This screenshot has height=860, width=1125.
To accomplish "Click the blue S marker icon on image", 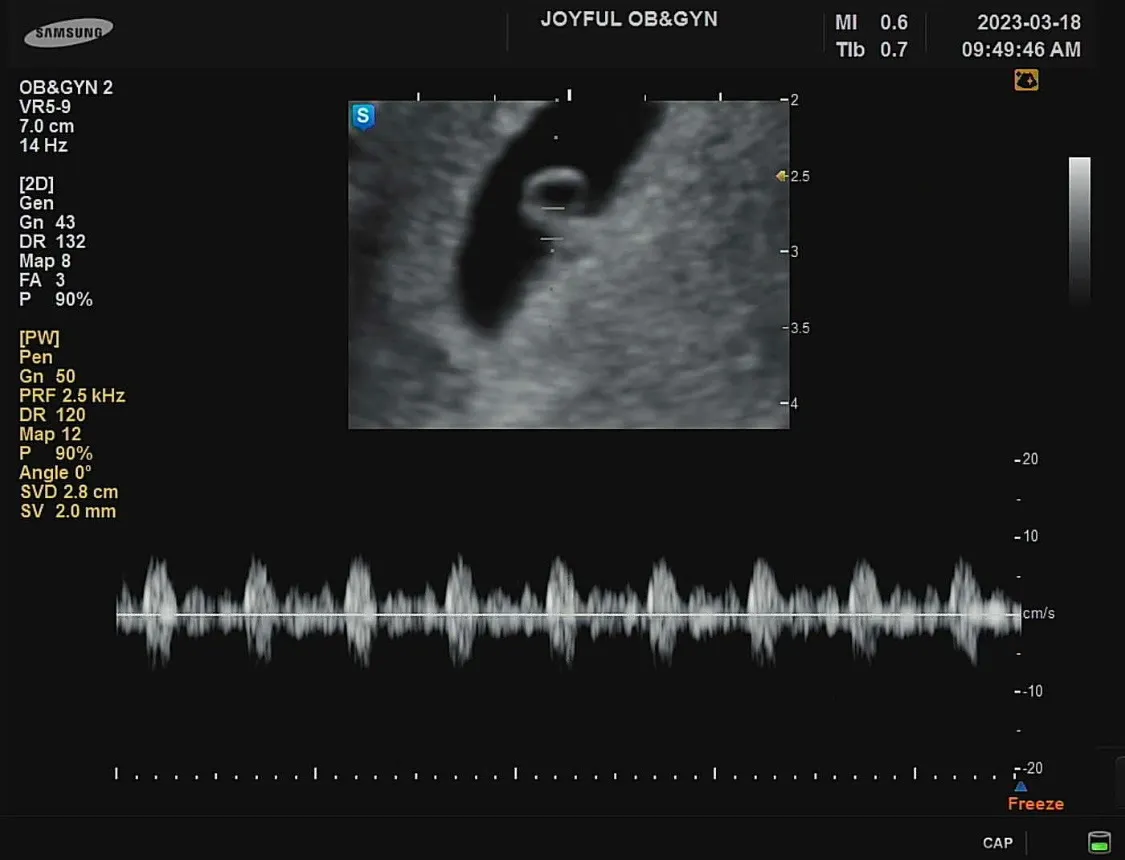I will [363, 116].
